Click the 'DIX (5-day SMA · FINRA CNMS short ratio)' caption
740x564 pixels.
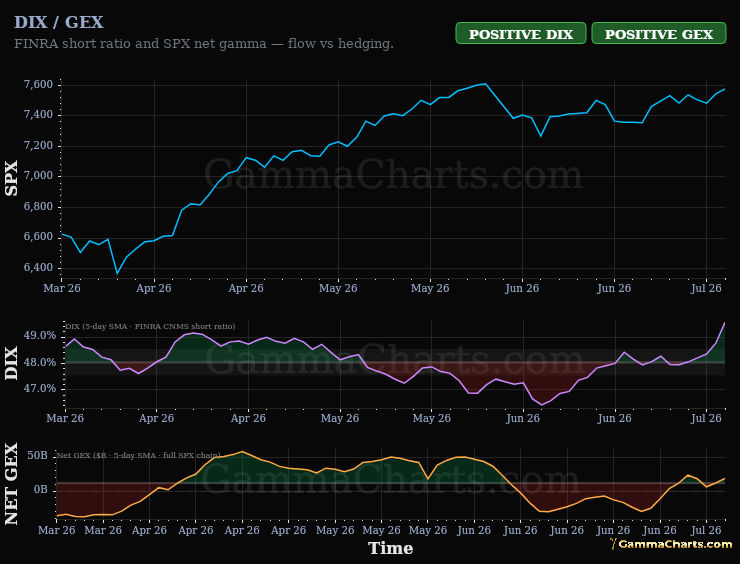tap(150, 326)
